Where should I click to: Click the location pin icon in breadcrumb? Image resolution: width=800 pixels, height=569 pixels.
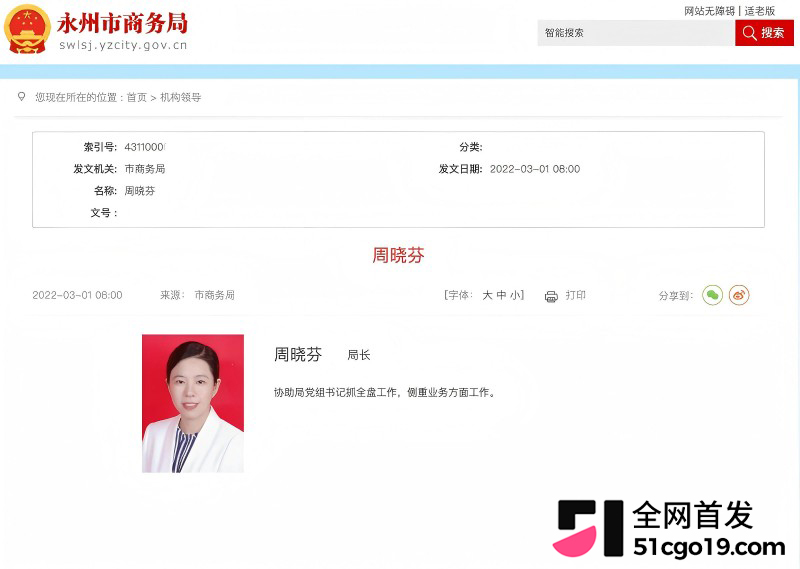coord(21,96)
